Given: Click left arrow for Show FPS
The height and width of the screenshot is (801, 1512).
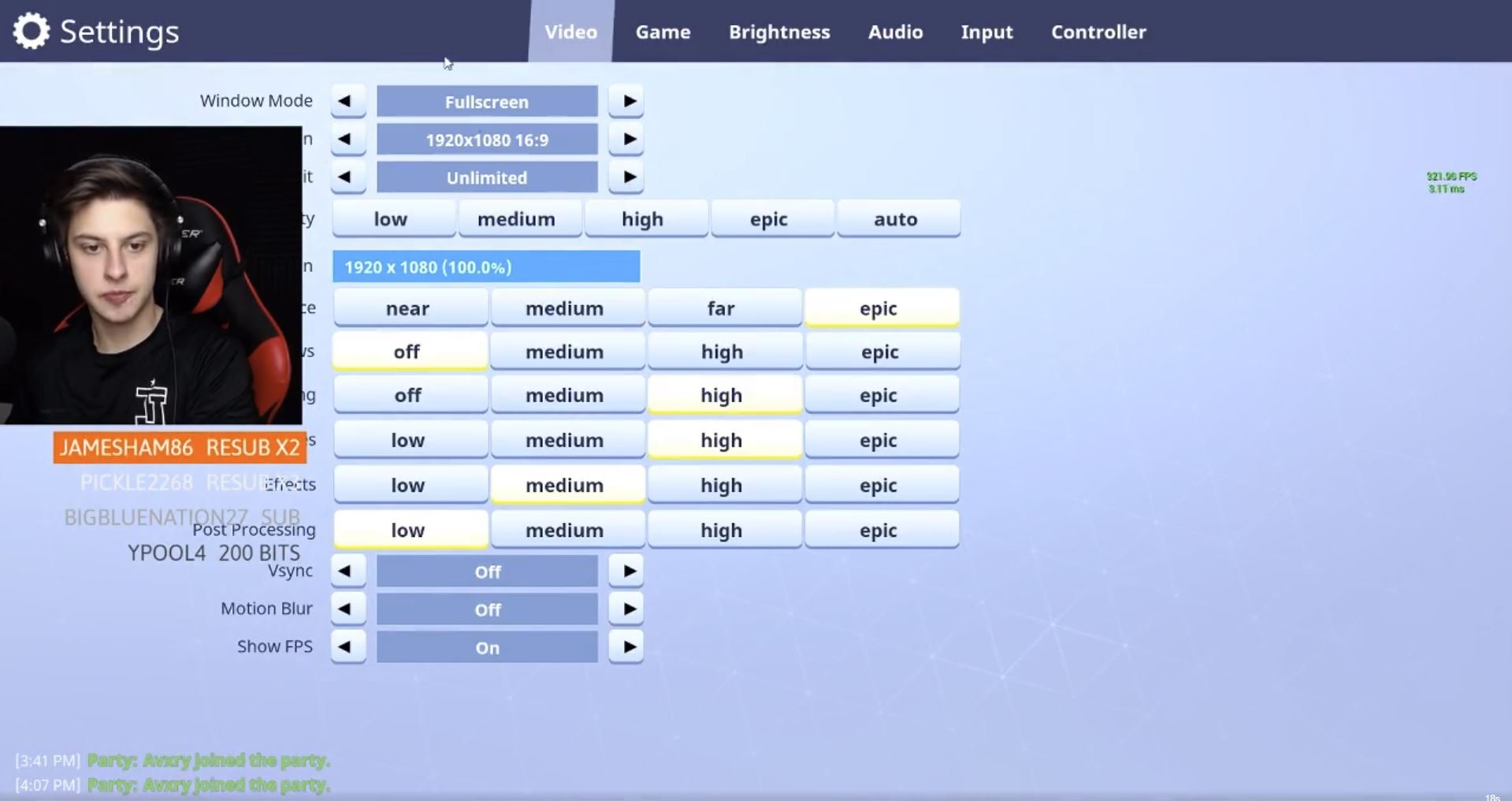Looking at the screenshot, I should tap(347, 647).
